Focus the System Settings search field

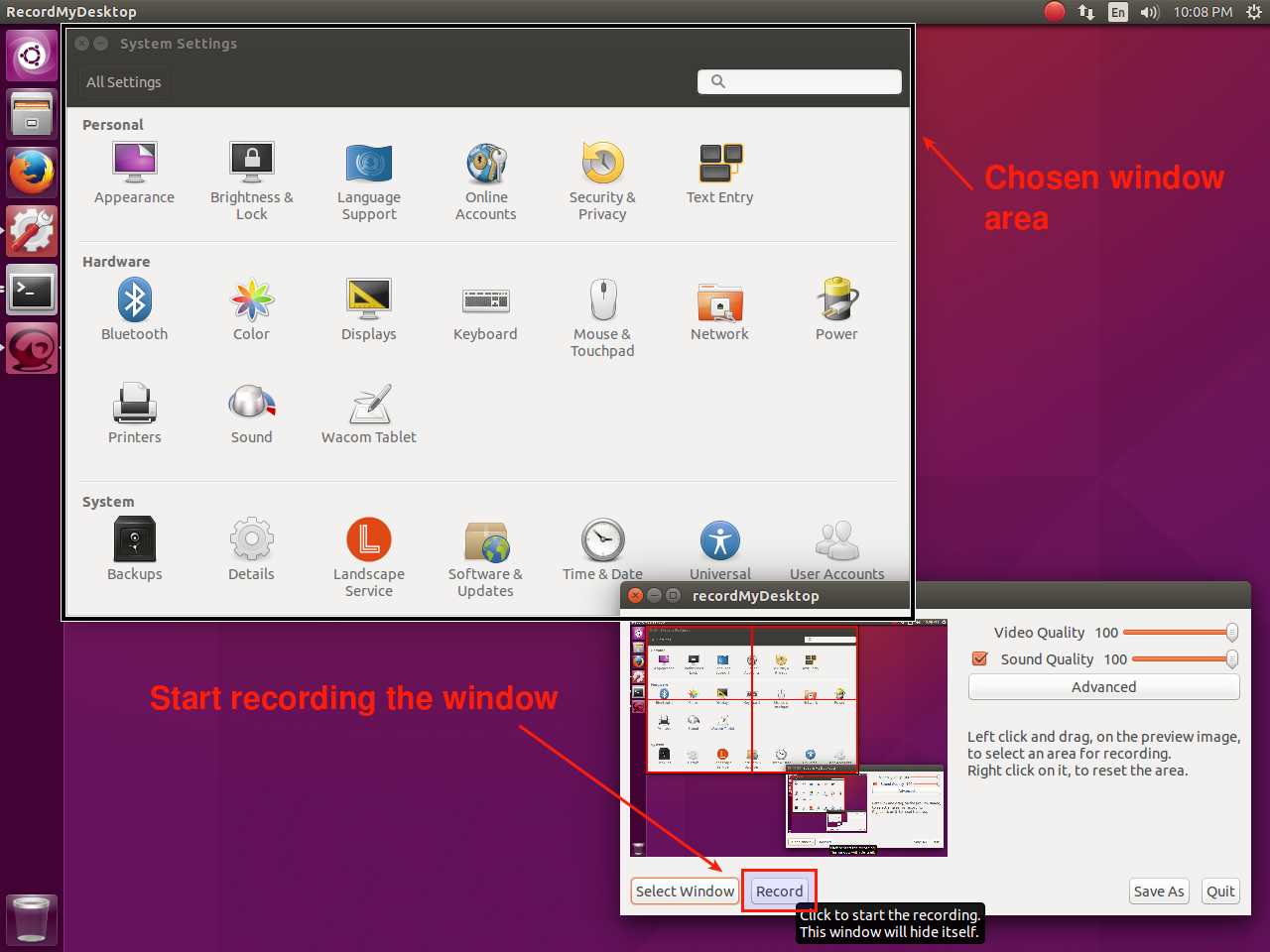click(799, 81)
